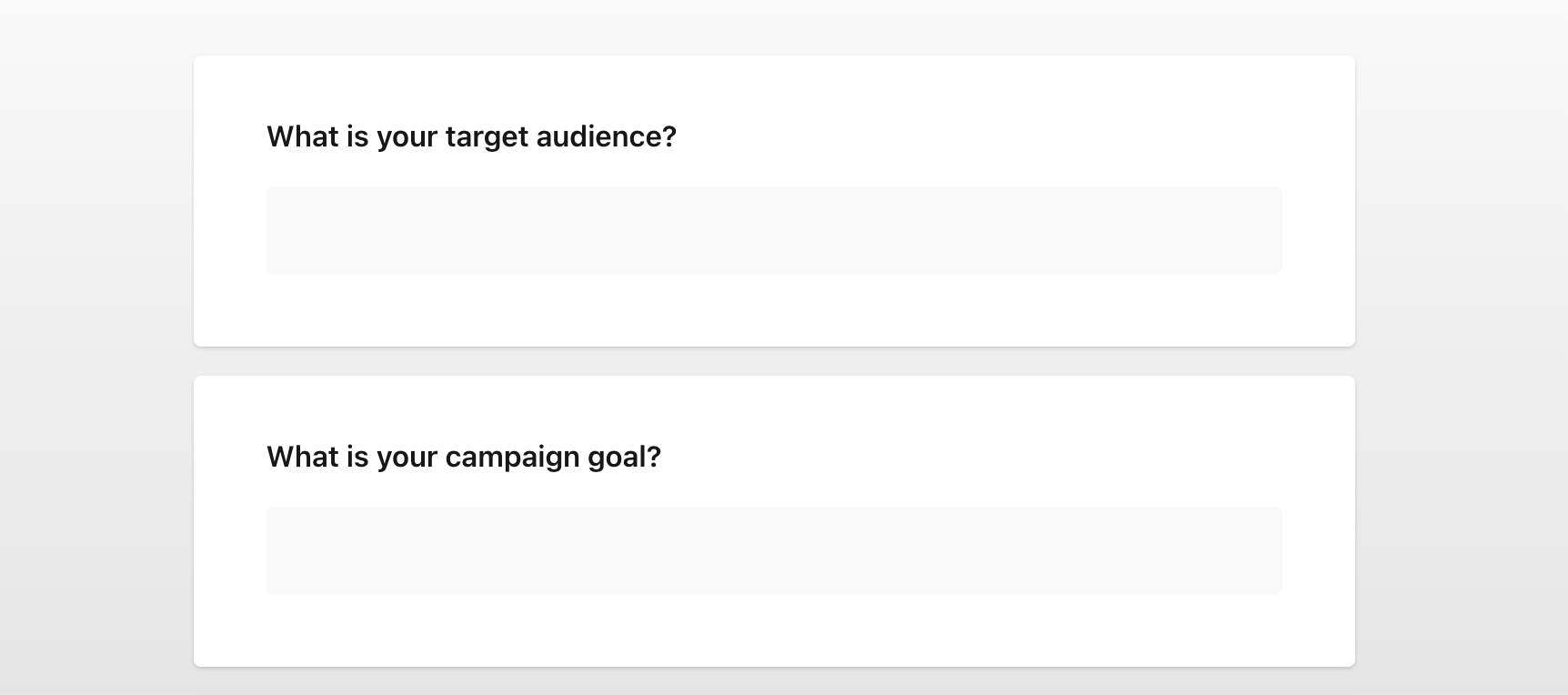Select the "What is your target audience?" heading
Image resolution: width=1568 pixels, height=695 pixels.
471,136
